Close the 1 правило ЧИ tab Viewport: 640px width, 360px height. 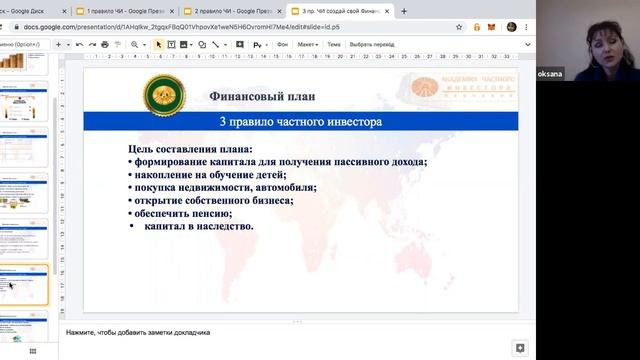pos(172,11)
